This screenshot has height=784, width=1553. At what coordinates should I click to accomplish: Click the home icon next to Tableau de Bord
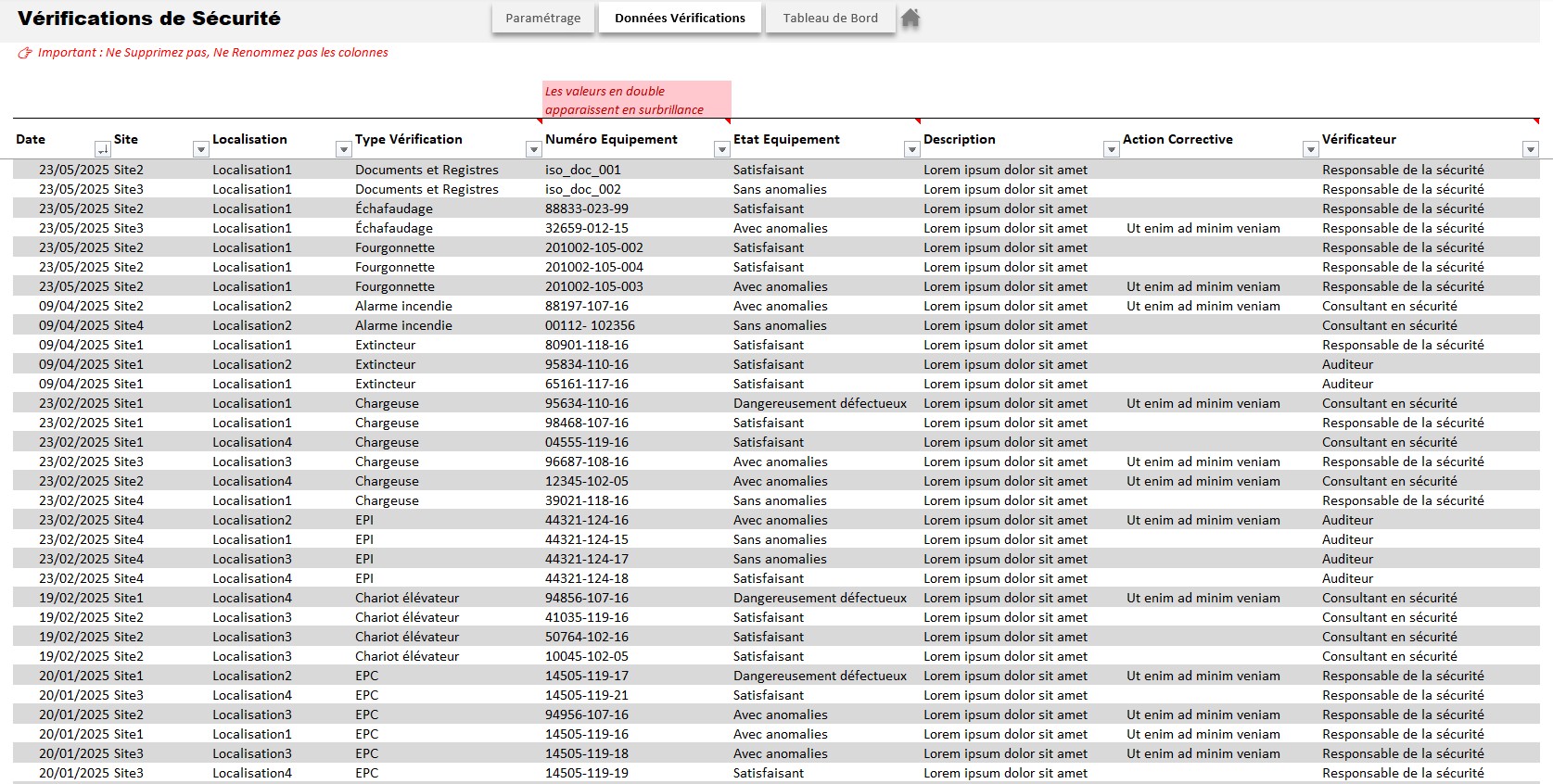tap(910, 19)
